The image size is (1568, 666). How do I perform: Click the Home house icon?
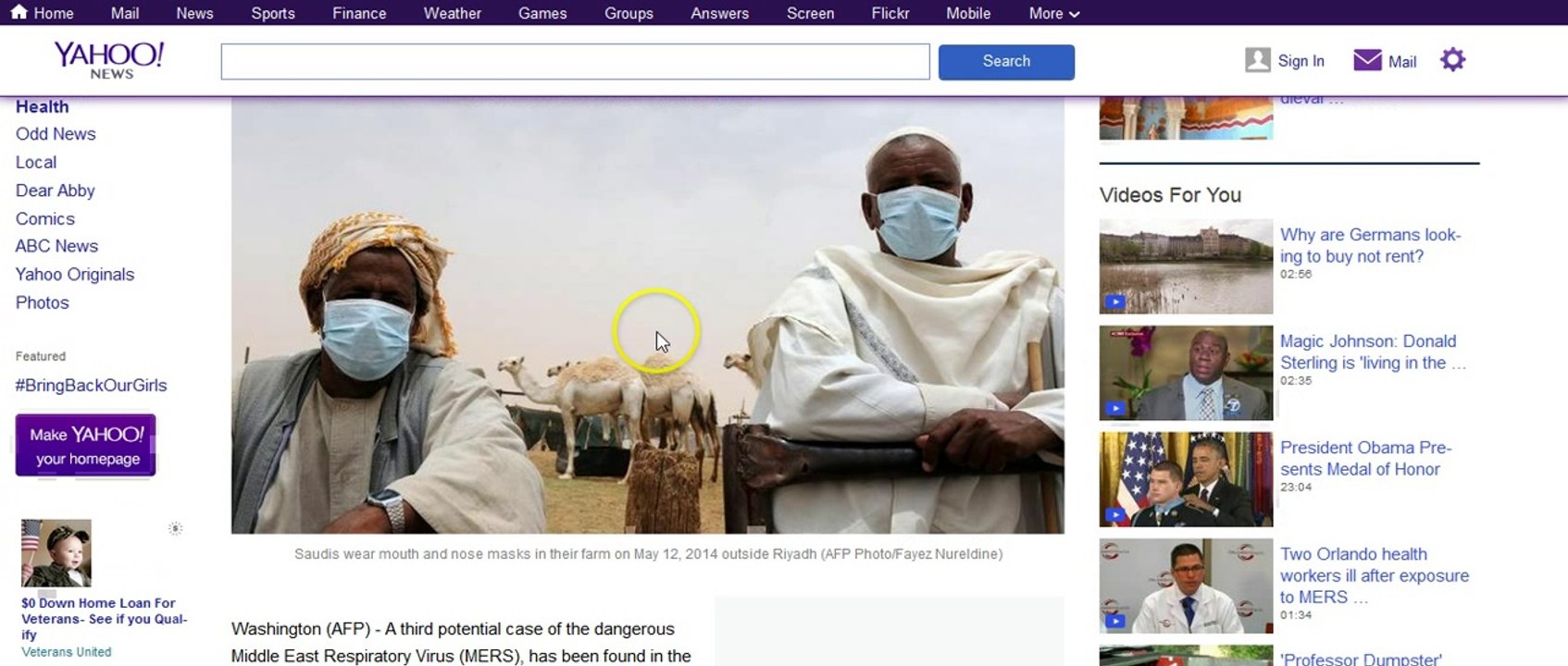[19, 12]
